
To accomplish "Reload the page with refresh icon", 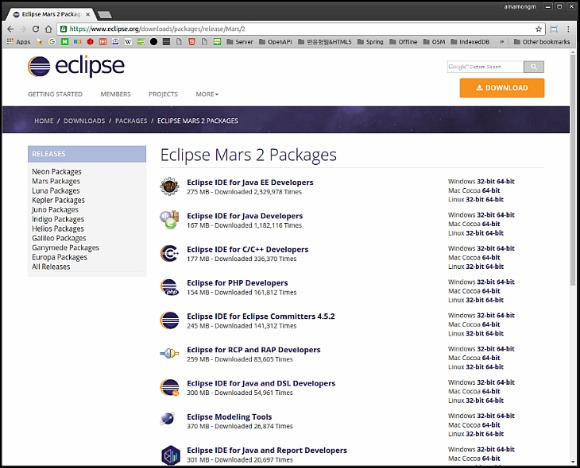I will pos(36,29).
